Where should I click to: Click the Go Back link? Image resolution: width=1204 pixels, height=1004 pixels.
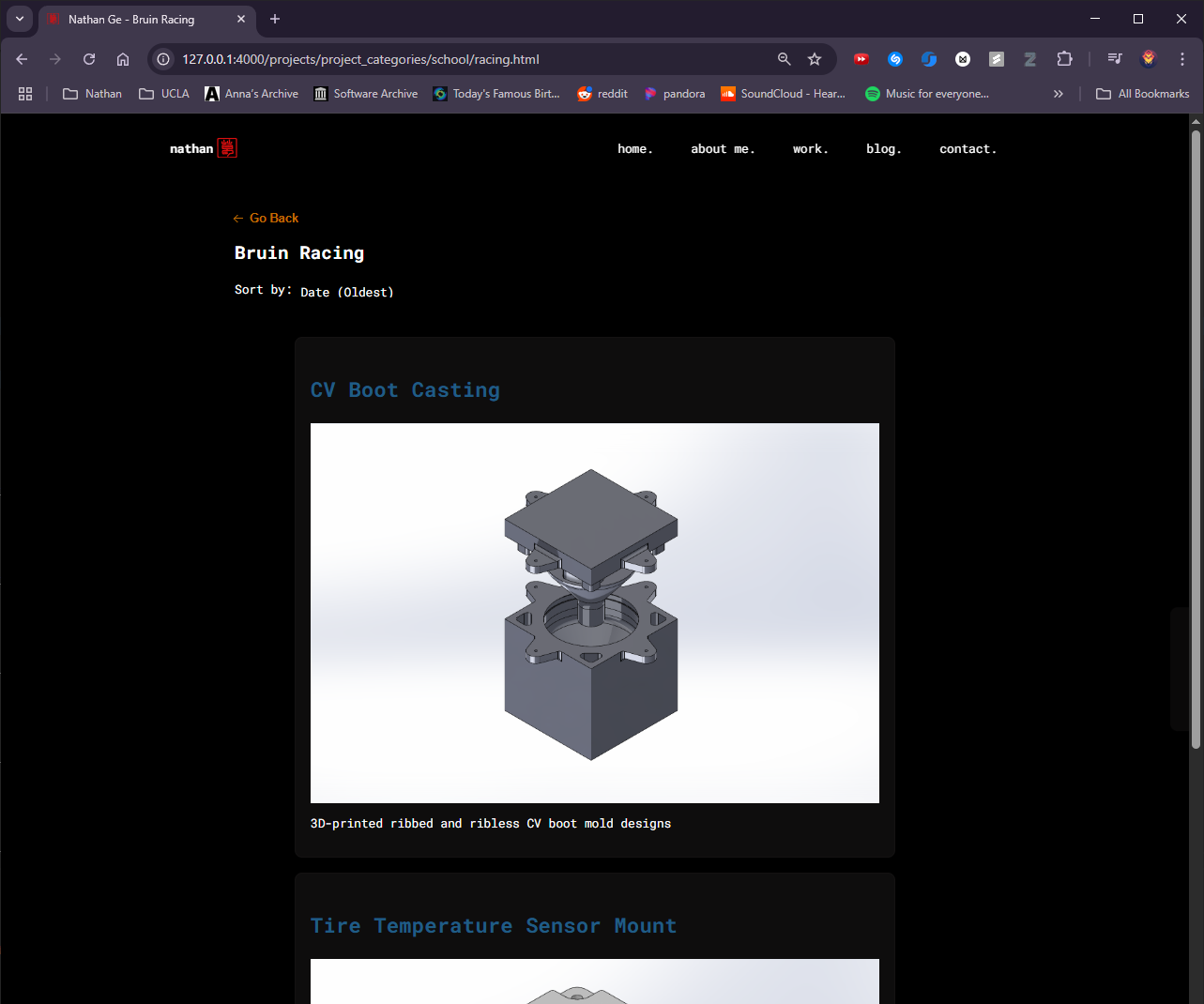click(x=266, y=218)
